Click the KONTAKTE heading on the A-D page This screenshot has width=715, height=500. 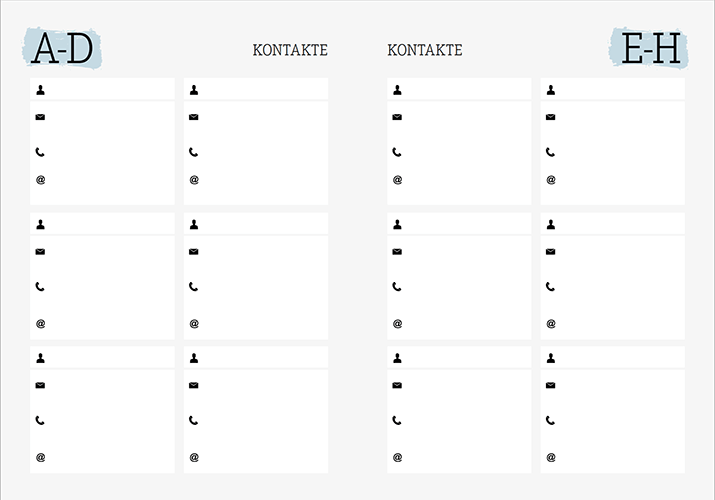pos(290,50)
